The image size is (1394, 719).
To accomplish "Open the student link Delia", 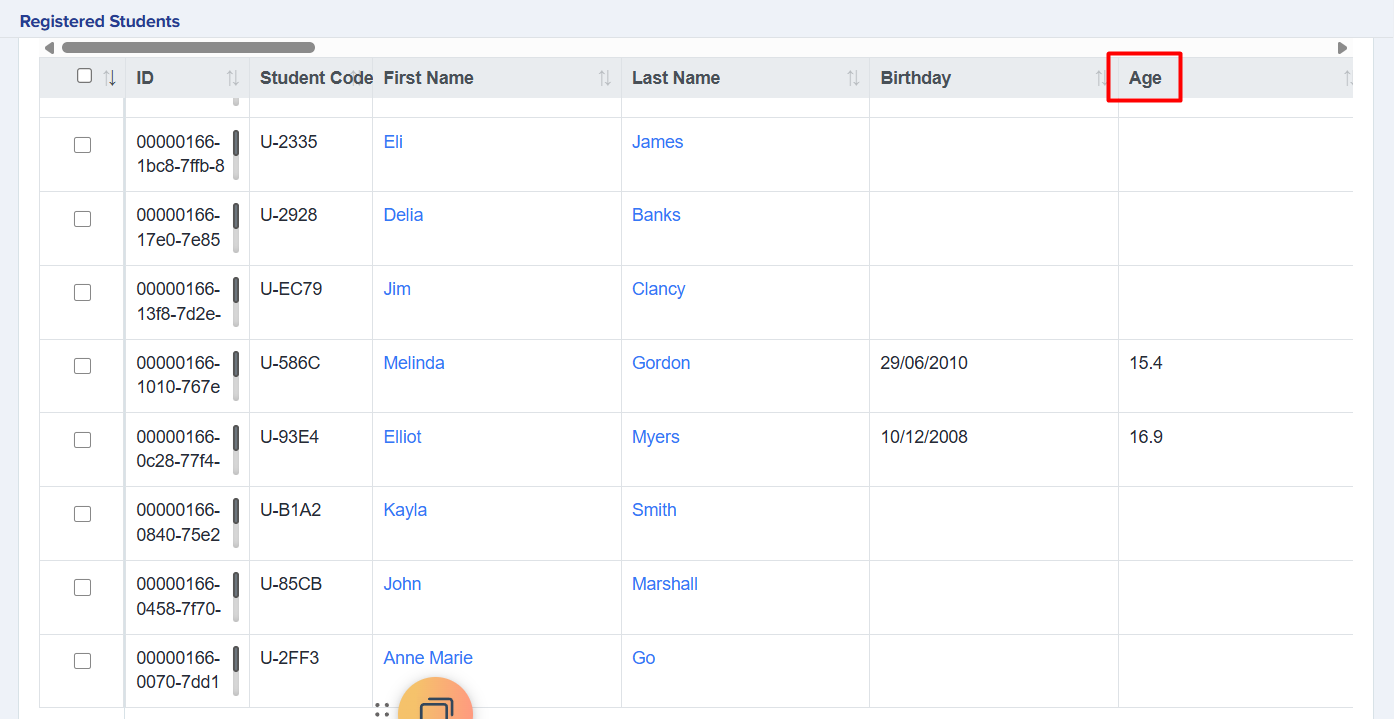I will tap(403, 215).
